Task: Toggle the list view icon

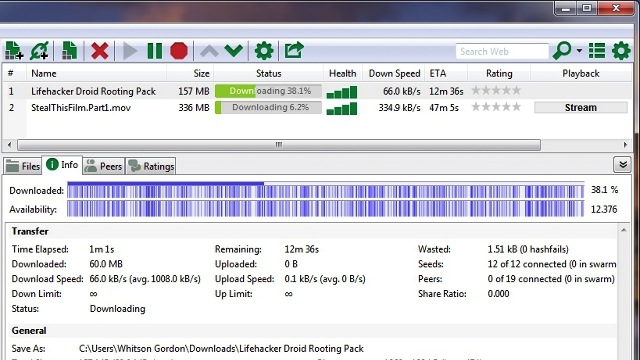Action: (x=597, y=51)
